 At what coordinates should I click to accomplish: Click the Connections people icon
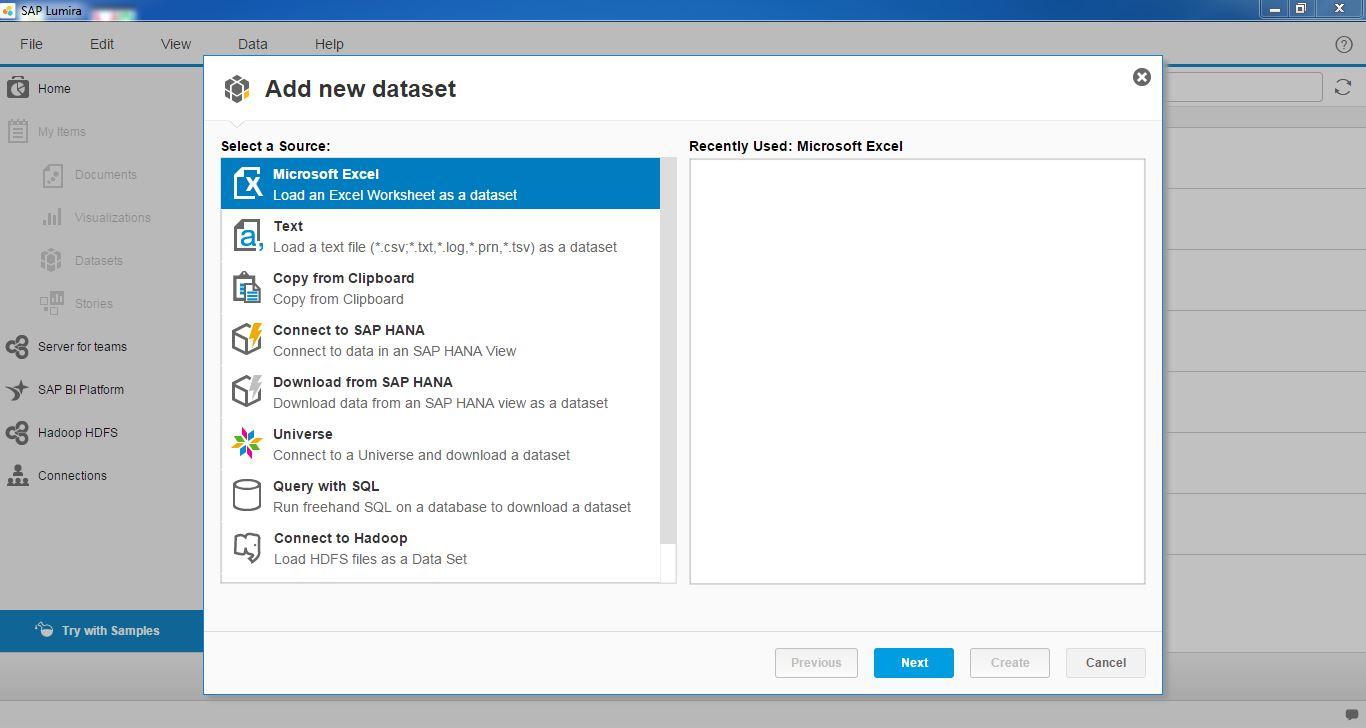click(x=18, y=476)
